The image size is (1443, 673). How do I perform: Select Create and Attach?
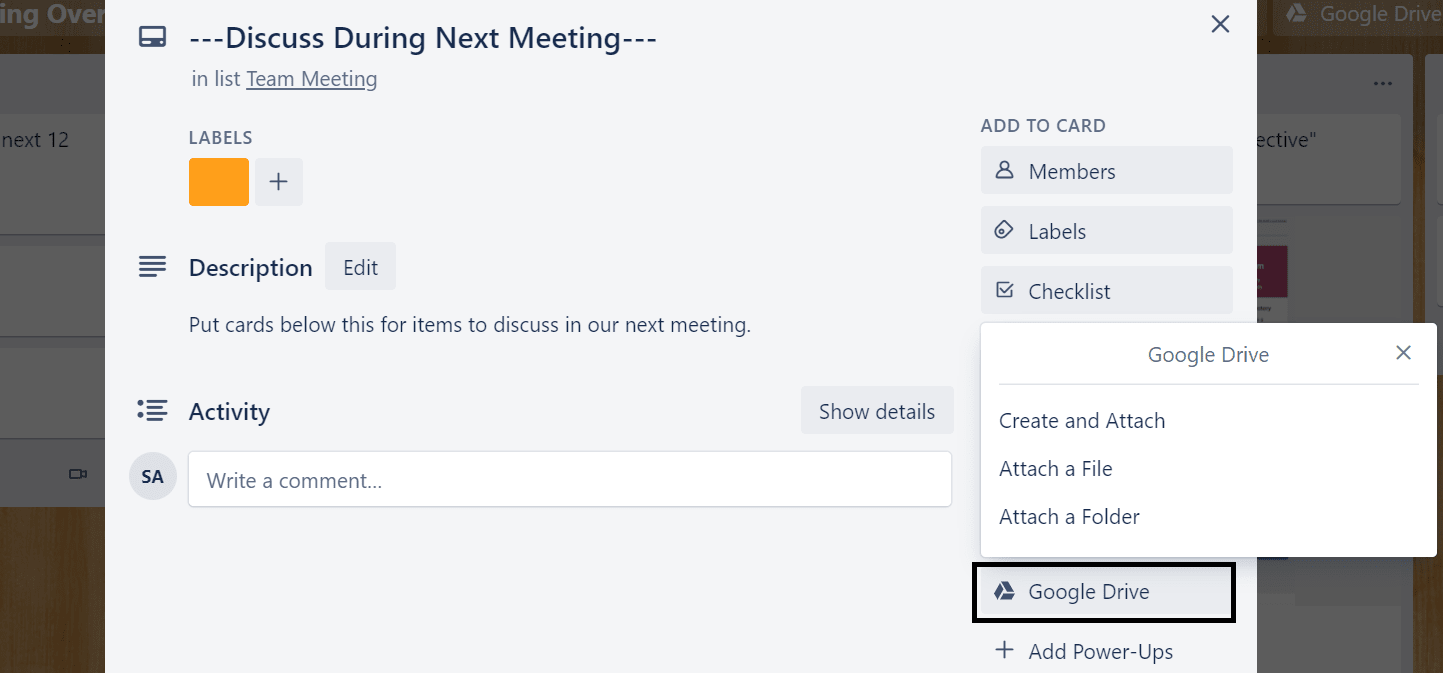click(x=1082, y=421)
